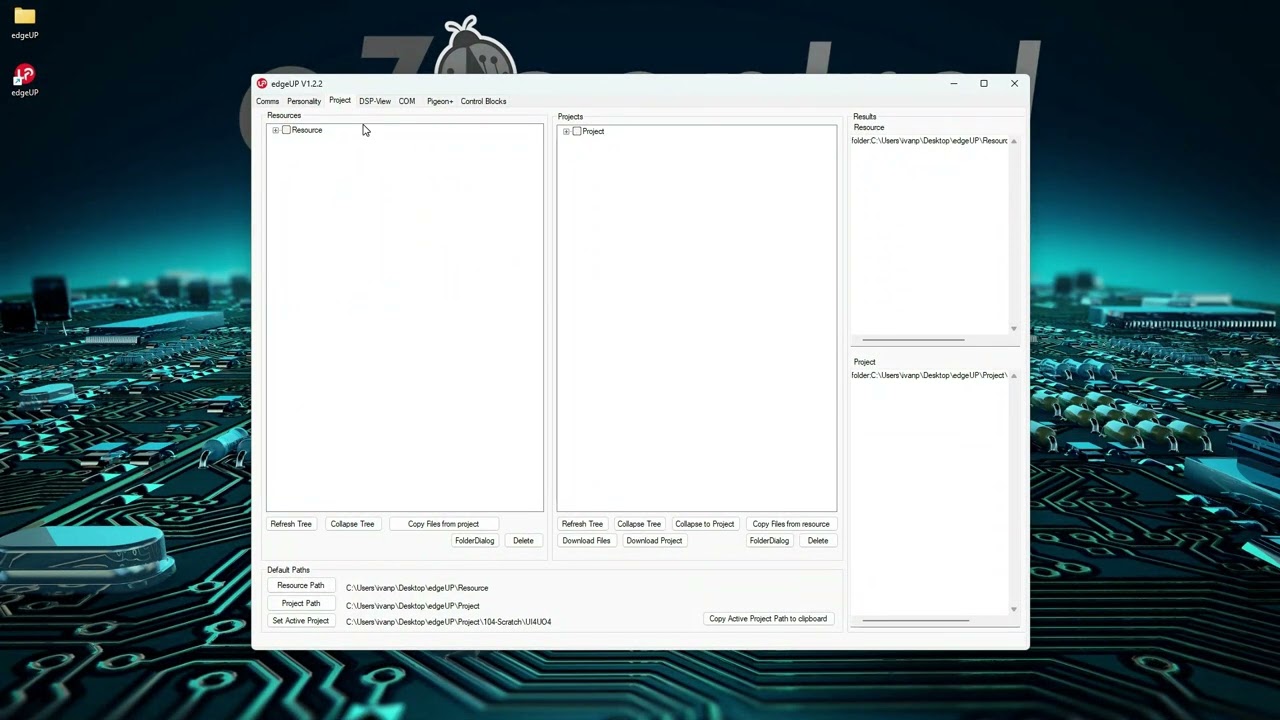Open the Comms tab
1280x720 pixels.
pos(267,101)
